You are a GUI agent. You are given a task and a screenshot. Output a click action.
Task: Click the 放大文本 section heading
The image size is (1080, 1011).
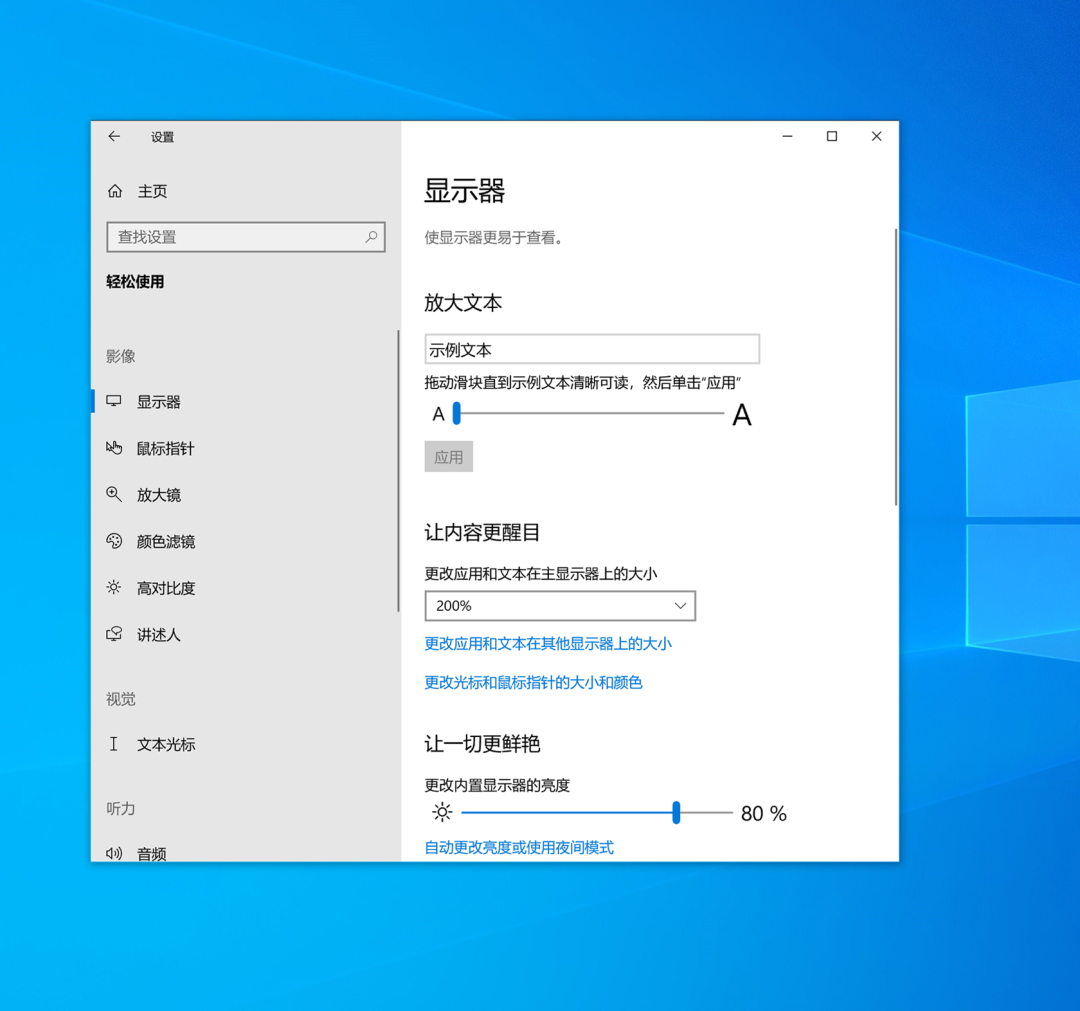point(463,303)
